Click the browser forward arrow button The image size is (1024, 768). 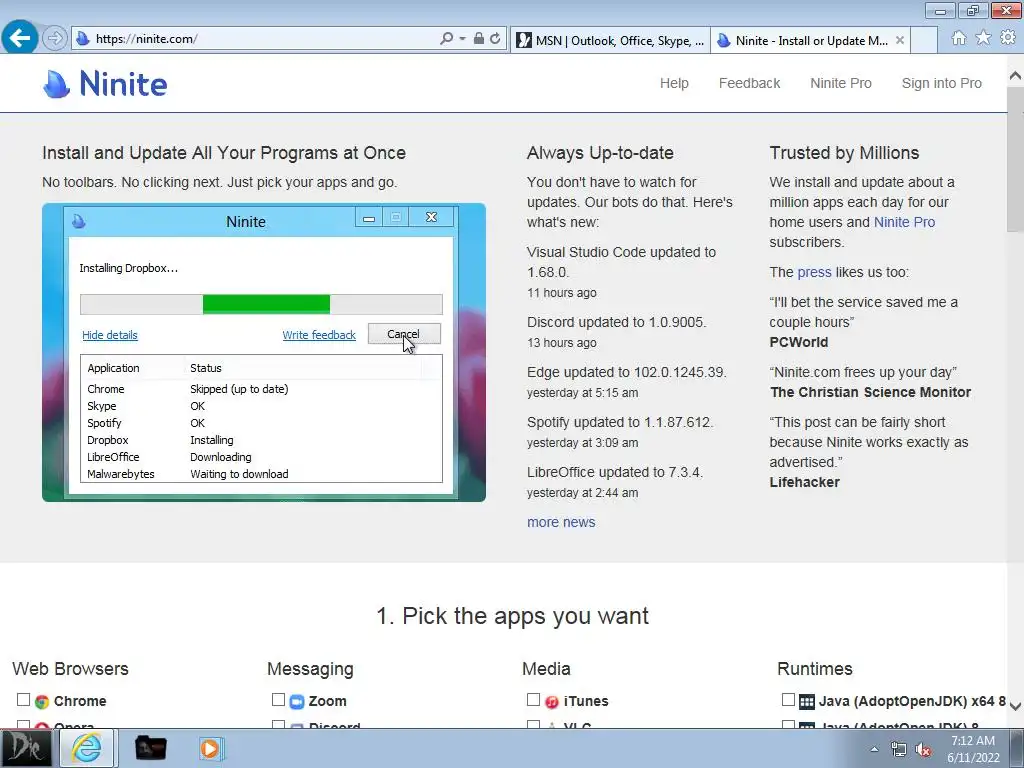coord(55,39)
